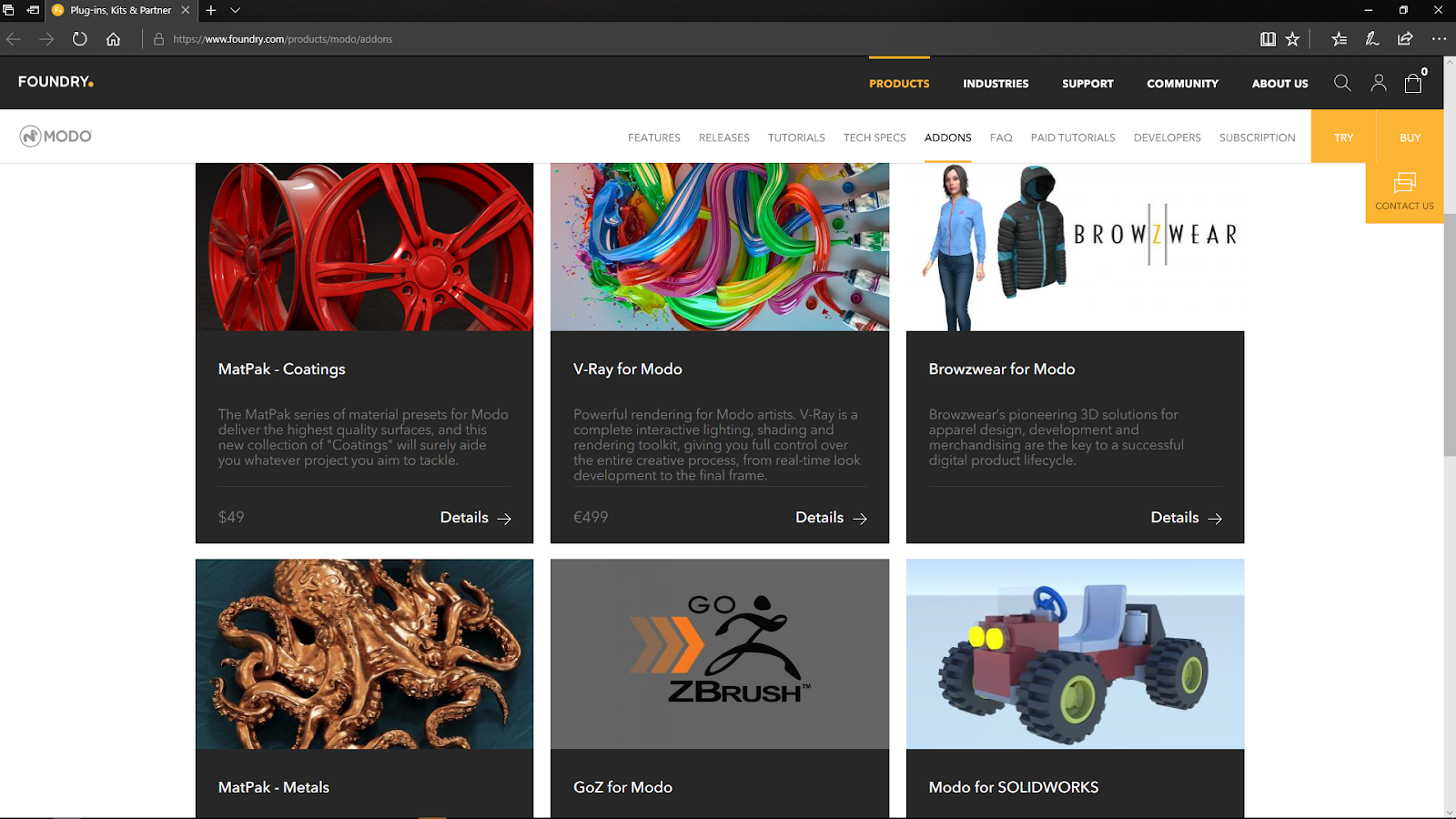Viewport: 1456px width, 819px height.
Task: Click the $49 price text
Action: (x=231, y=517)
